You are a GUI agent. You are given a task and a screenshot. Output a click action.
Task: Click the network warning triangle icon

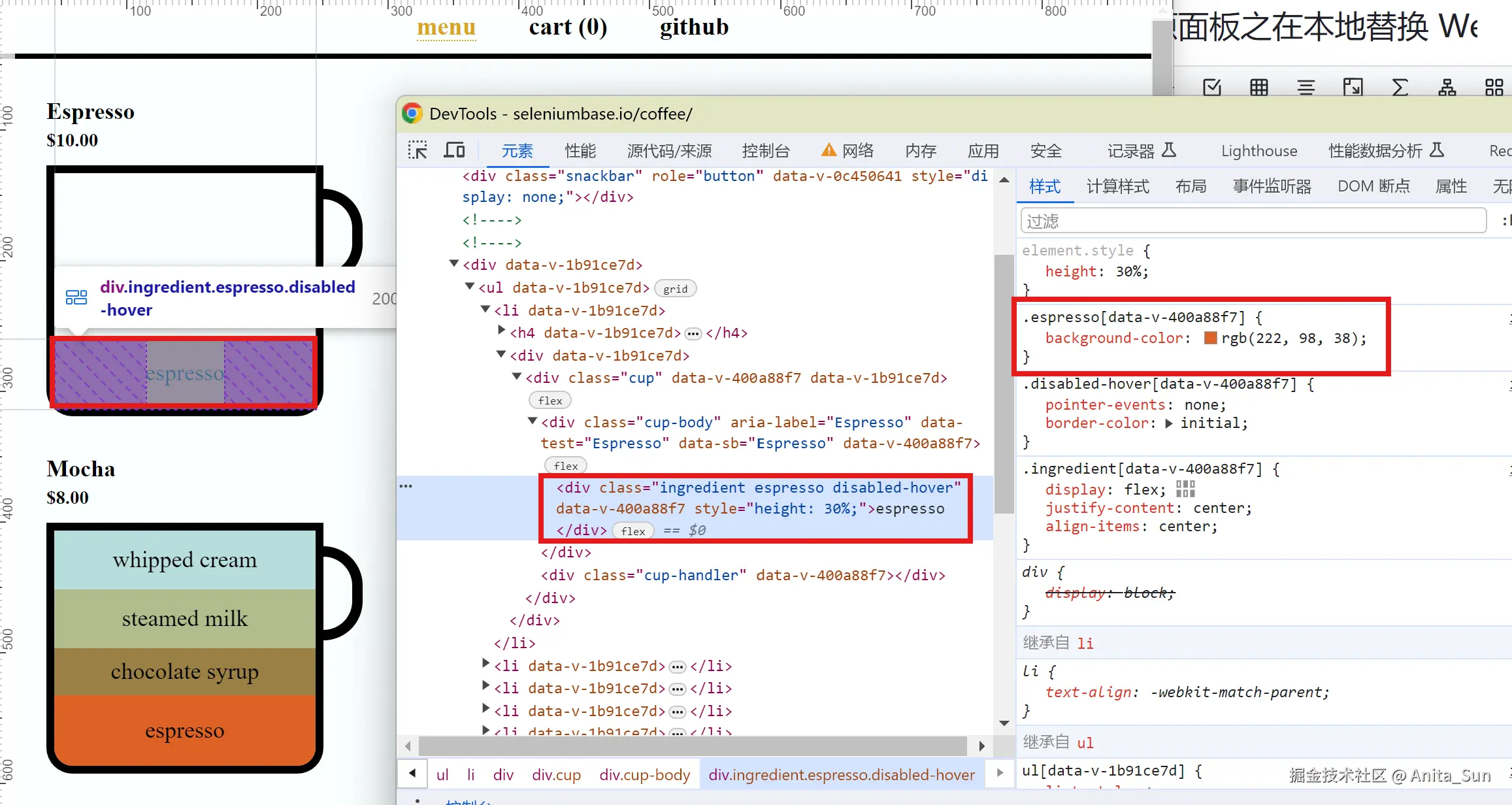tap(829, 150)
